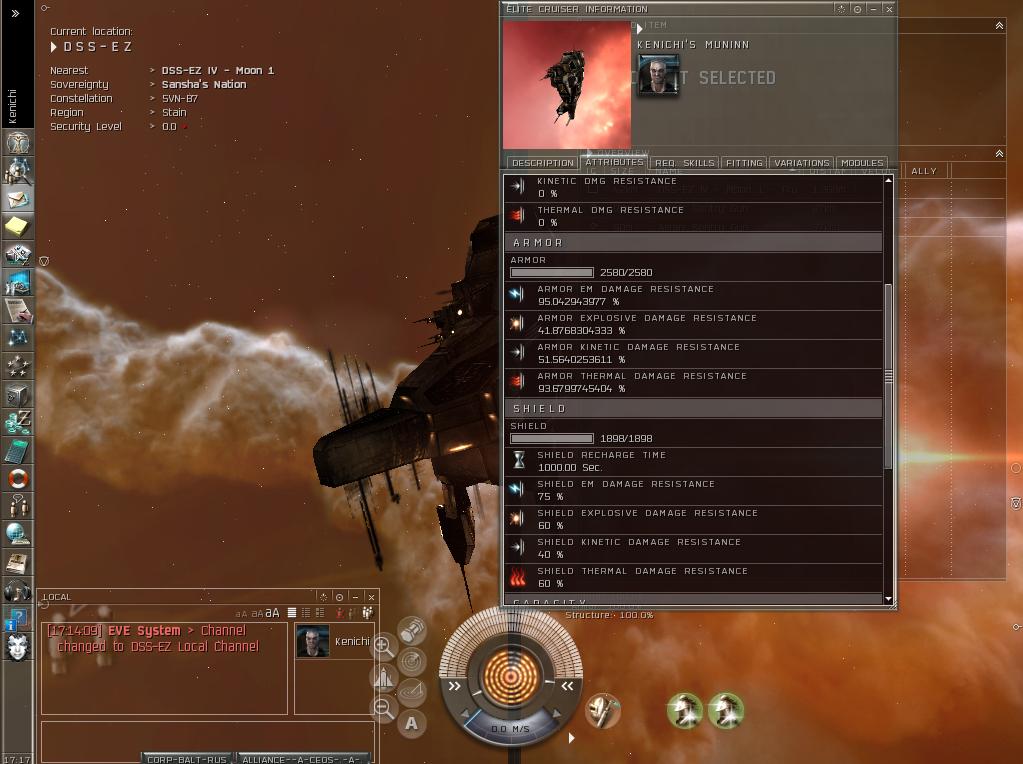Open the Calculator icon in the sidebar
The width and height of the screenshot is (1023, 764).
pyautogui.click(x=18, y=450)
